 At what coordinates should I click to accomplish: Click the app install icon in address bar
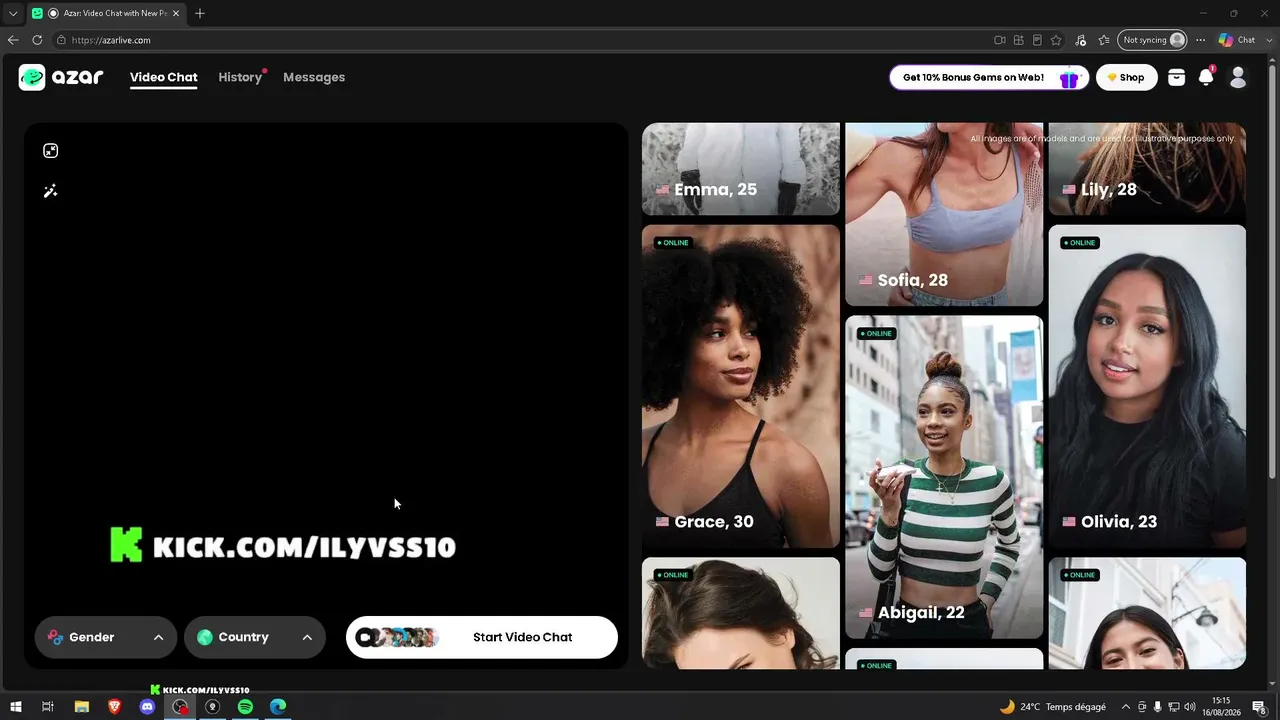click(x=1018, y=40)
